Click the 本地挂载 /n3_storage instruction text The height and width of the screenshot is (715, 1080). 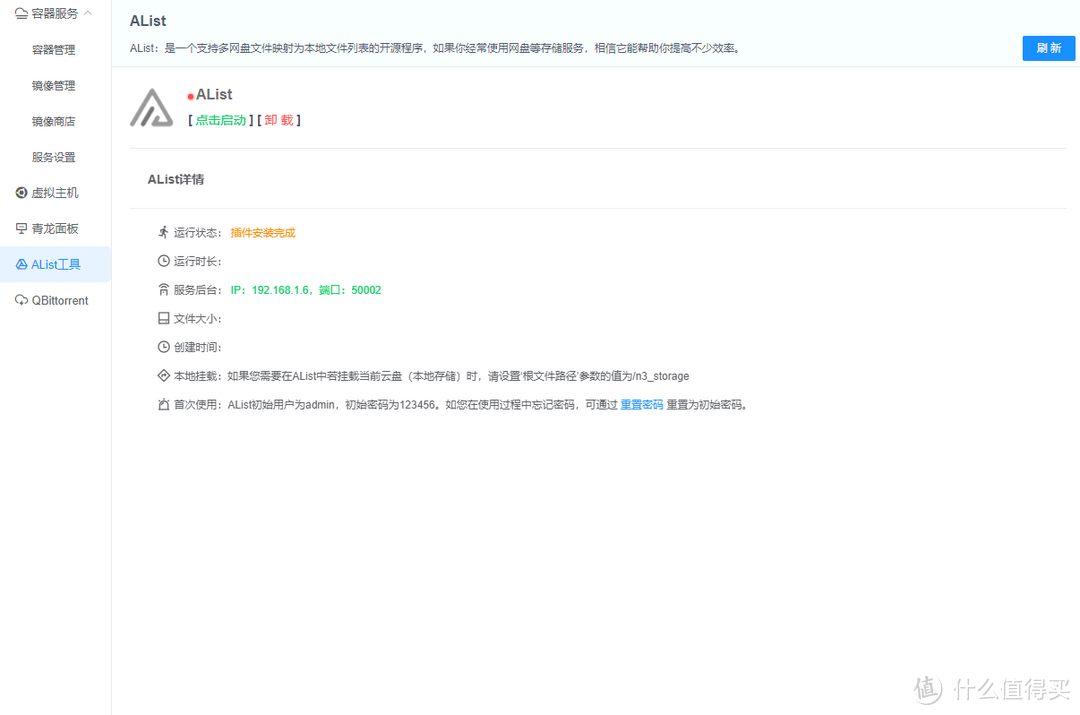click(458, 376)
